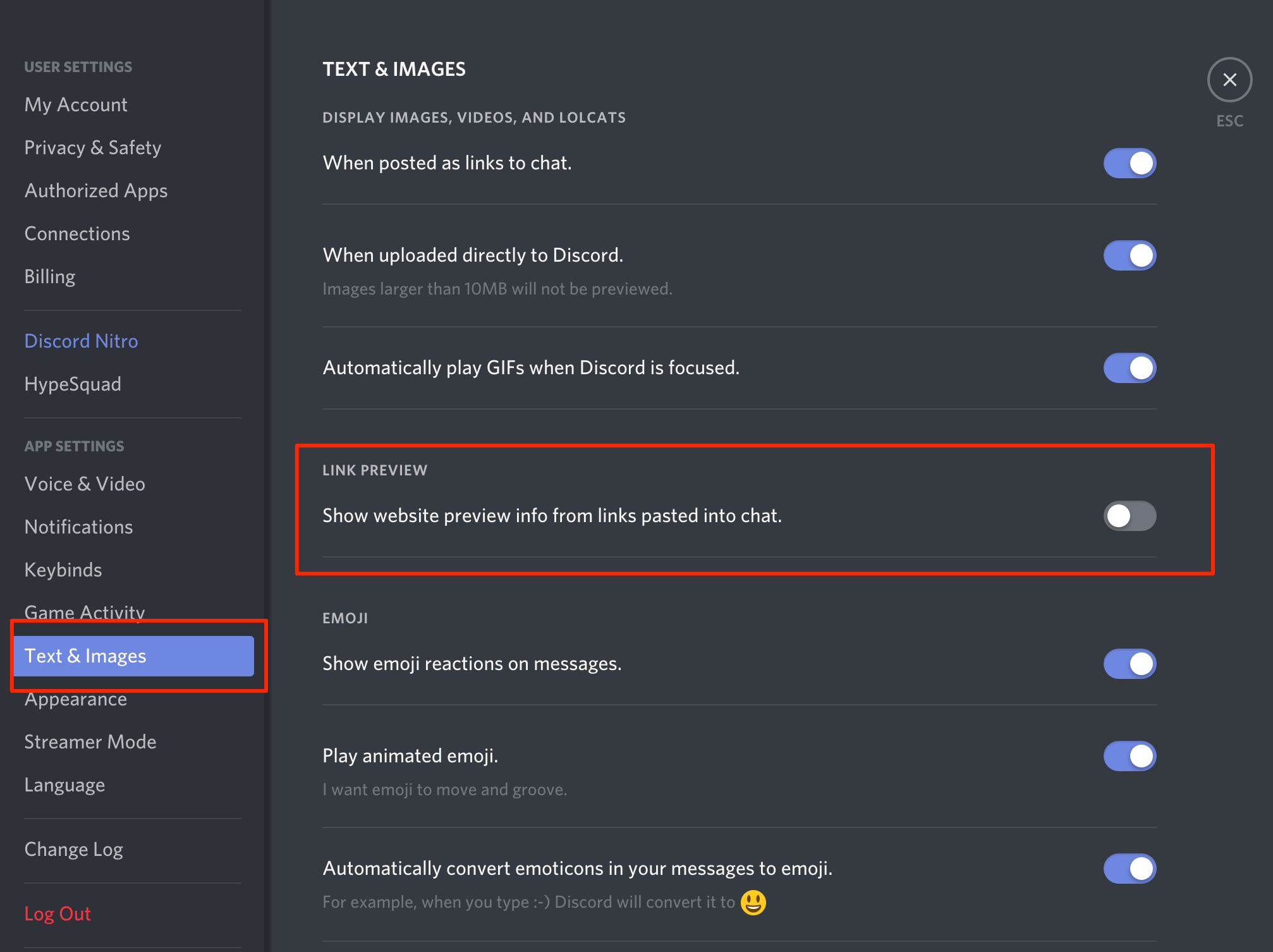Select Game Activity settings
The width and height of the screenshot is (1273, 952).
pyautogui.click(x=84, y=612)
